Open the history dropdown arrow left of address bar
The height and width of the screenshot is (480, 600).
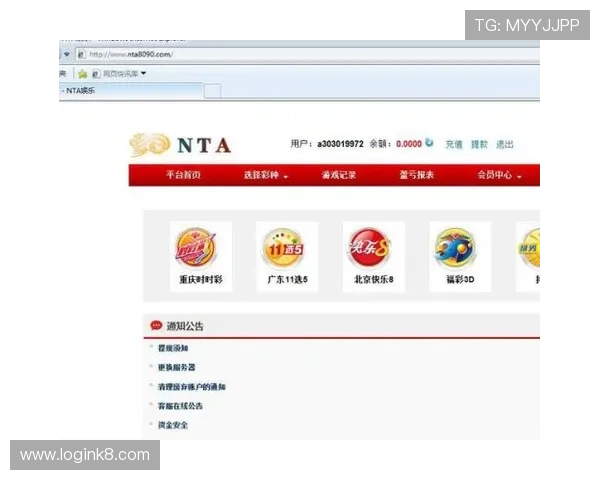click(67, 54)
